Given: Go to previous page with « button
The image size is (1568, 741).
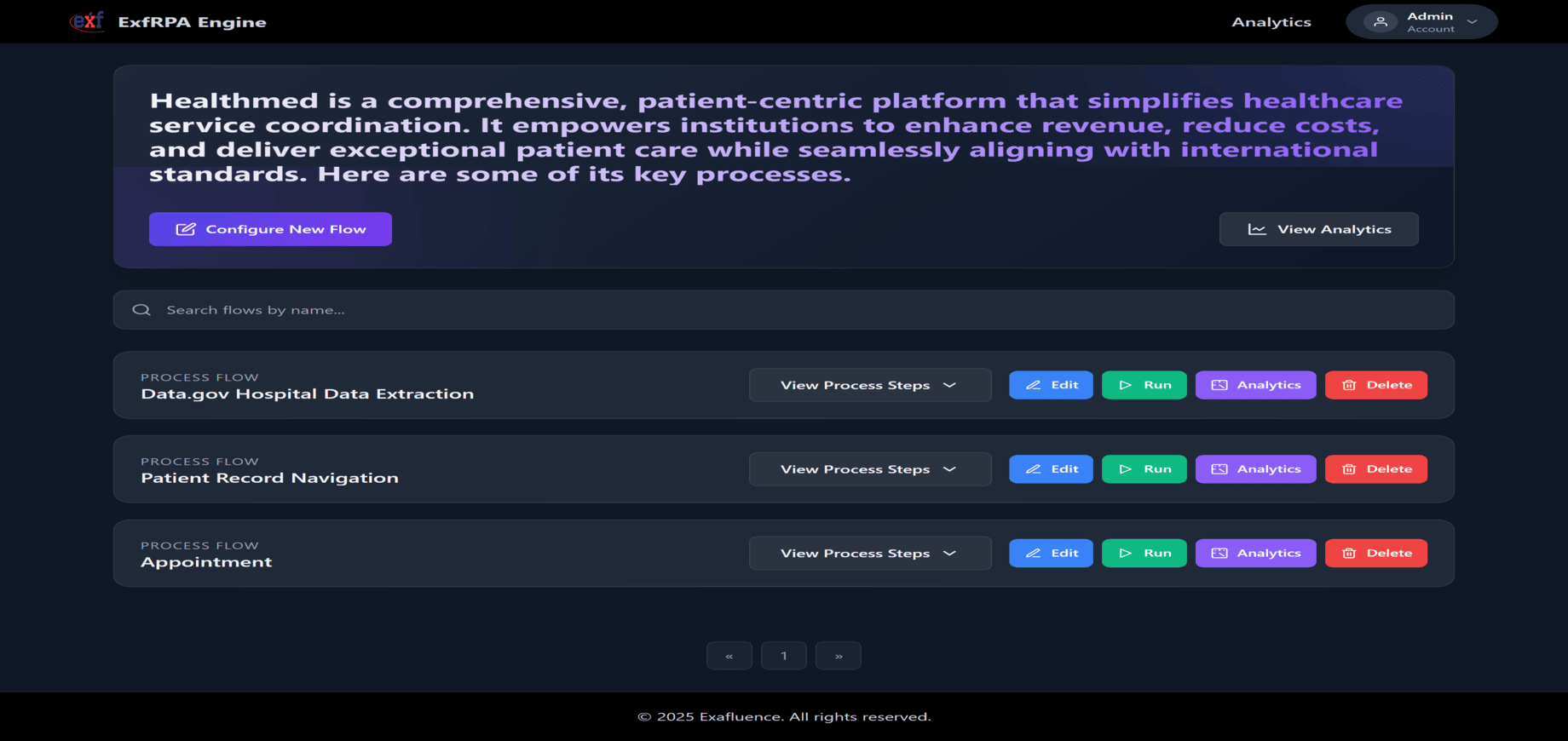Looking at the screenshot, I should tap(729, 656).
